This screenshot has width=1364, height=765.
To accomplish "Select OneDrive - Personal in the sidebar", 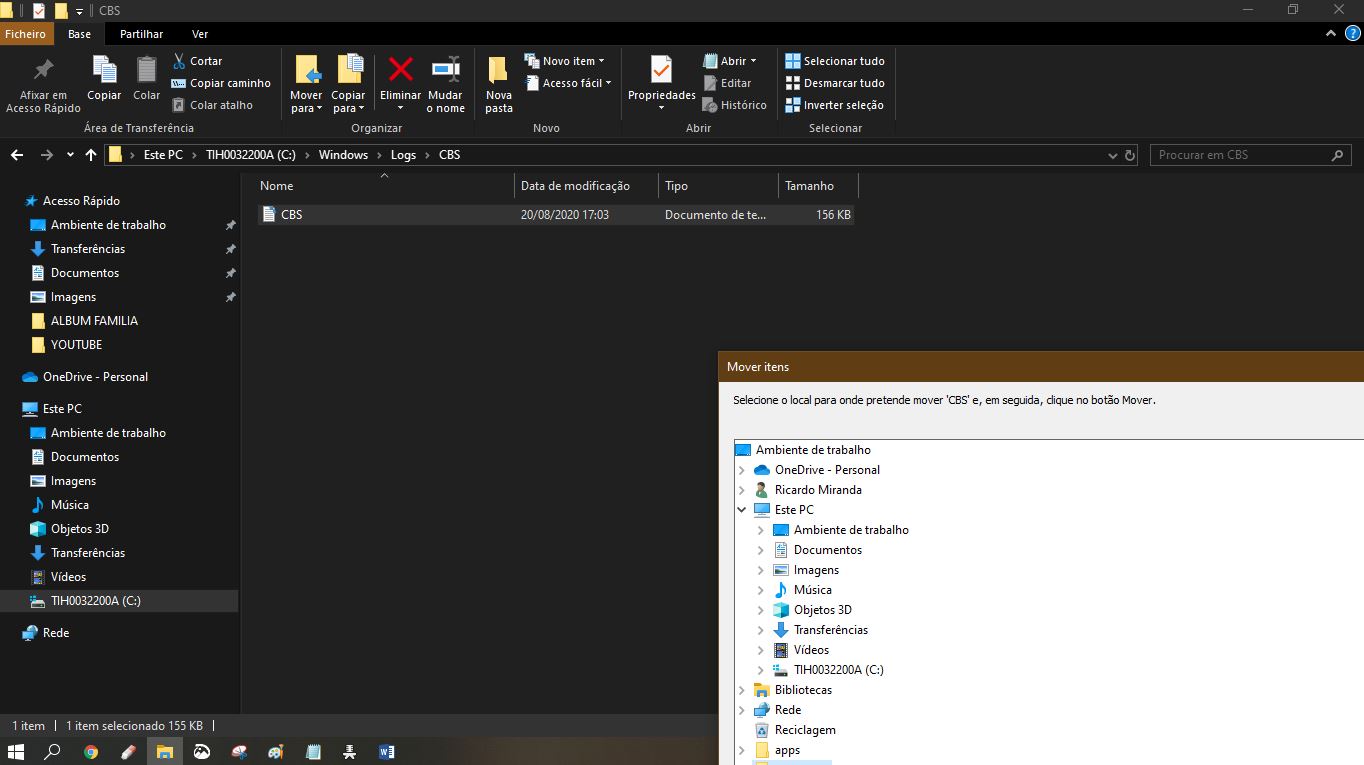I will coord(95,377).
